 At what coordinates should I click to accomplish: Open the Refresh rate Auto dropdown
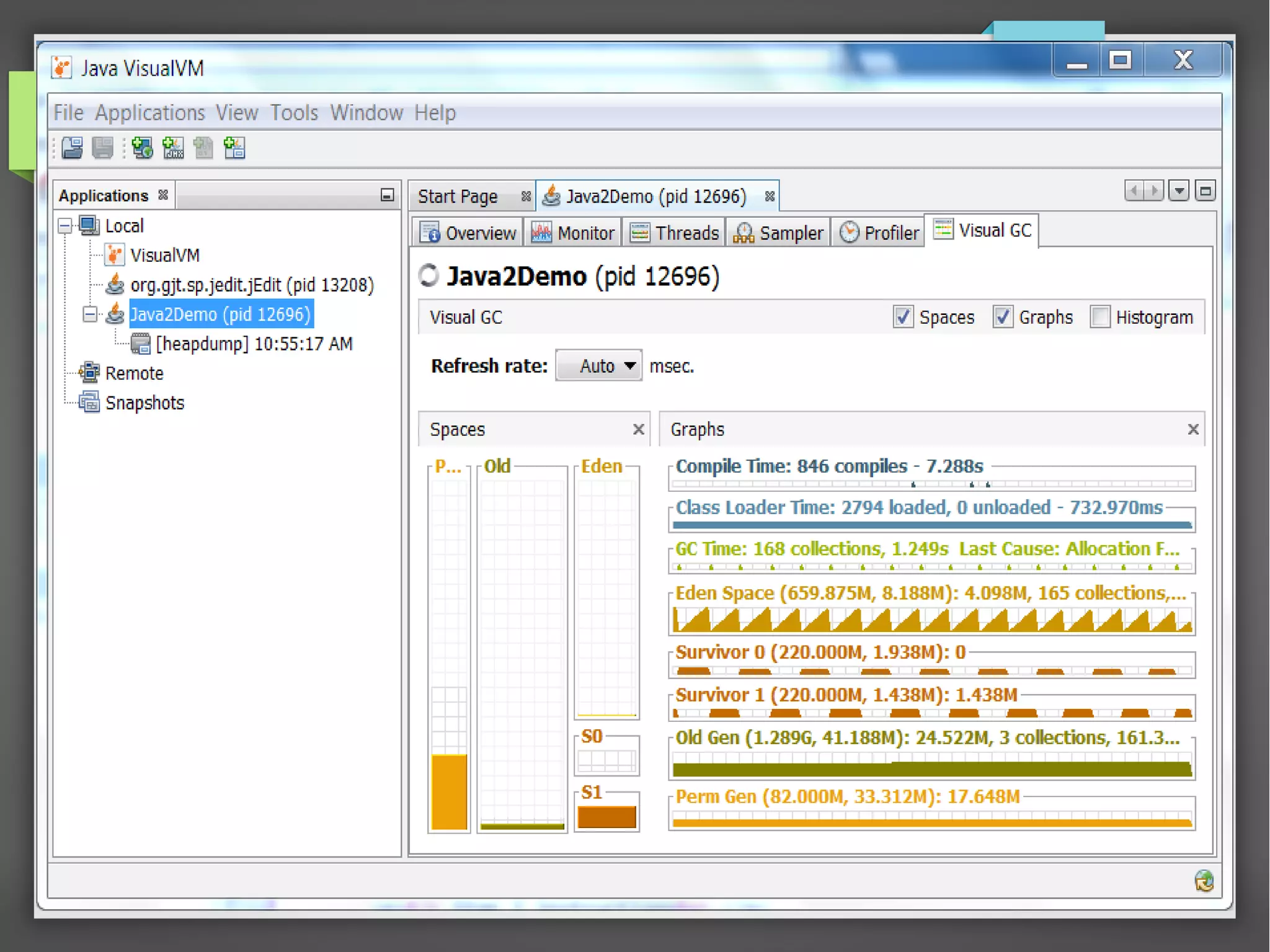coord(598,366)
